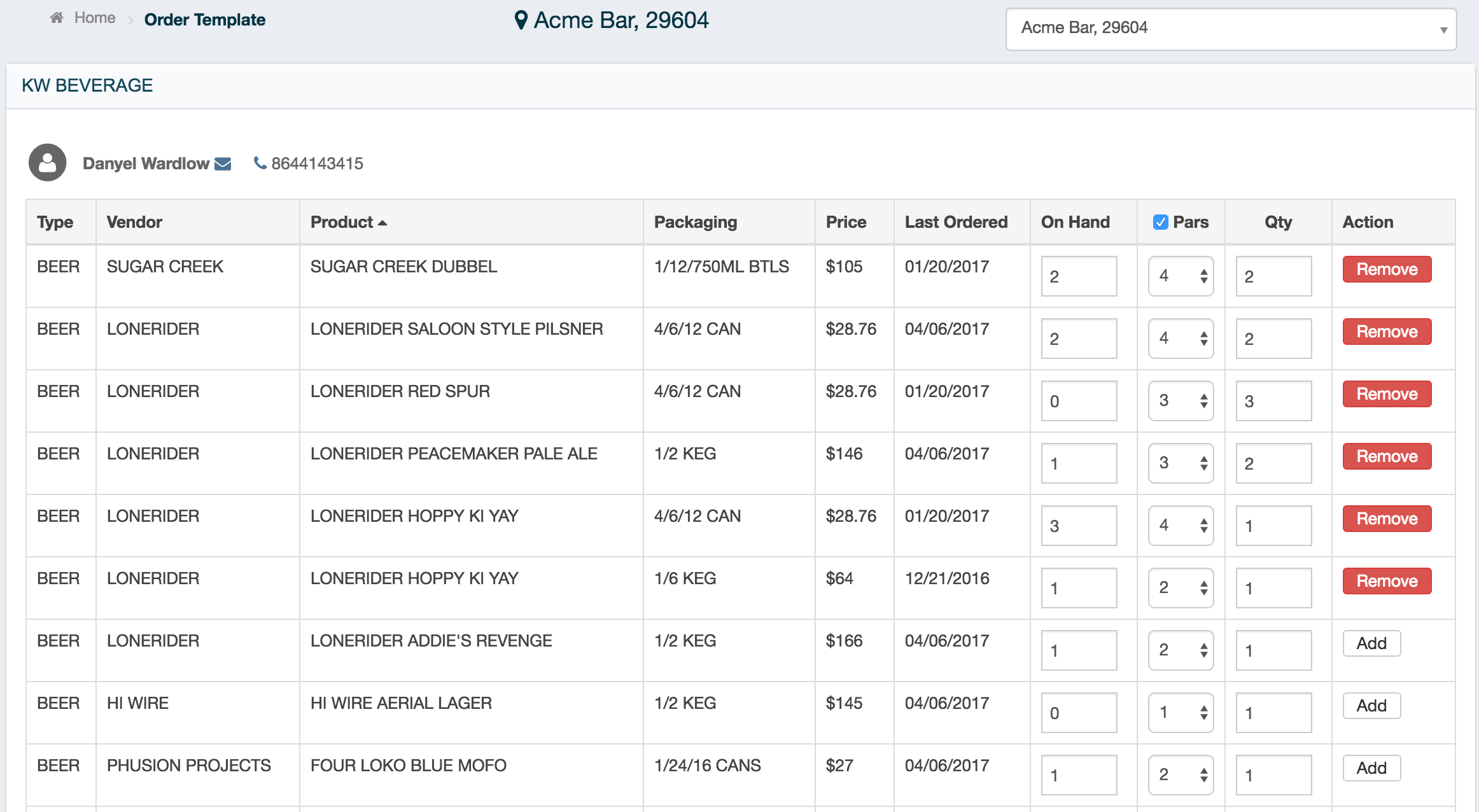Viewport: 1479px width, 812px height.
Task: Click On Hand field for Sugar Creek Dubbel
Action: pyautogui.click(x=1079, y=276)
